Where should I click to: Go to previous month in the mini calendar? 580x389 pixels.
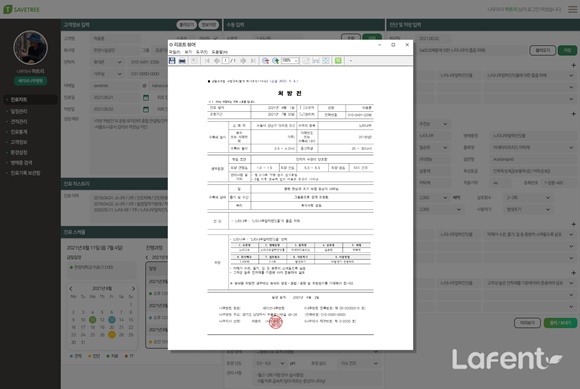(71, 288)
